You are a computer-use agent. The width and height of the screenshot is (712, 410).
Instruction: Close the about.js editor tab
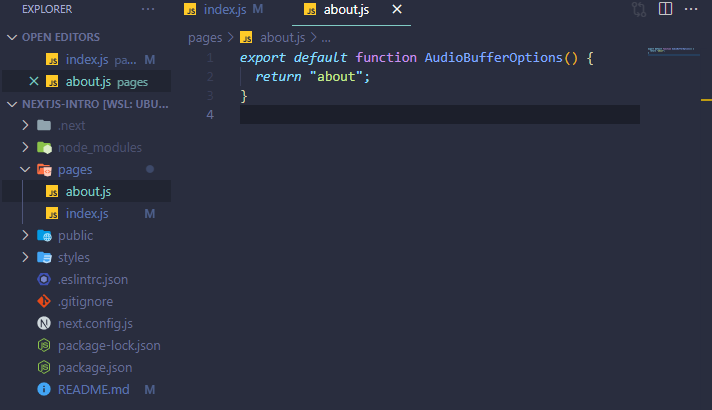click(x=397, y=10)
